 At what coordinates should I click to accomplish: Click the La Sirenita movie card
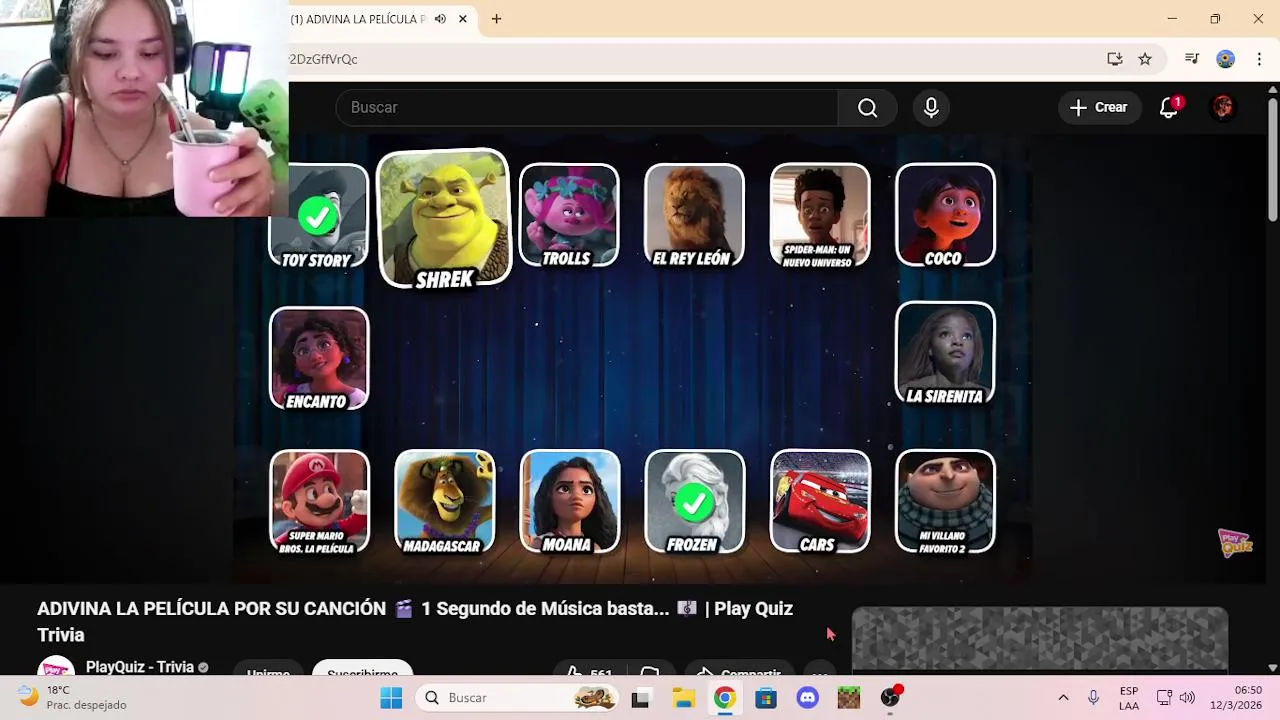[945, 353]
